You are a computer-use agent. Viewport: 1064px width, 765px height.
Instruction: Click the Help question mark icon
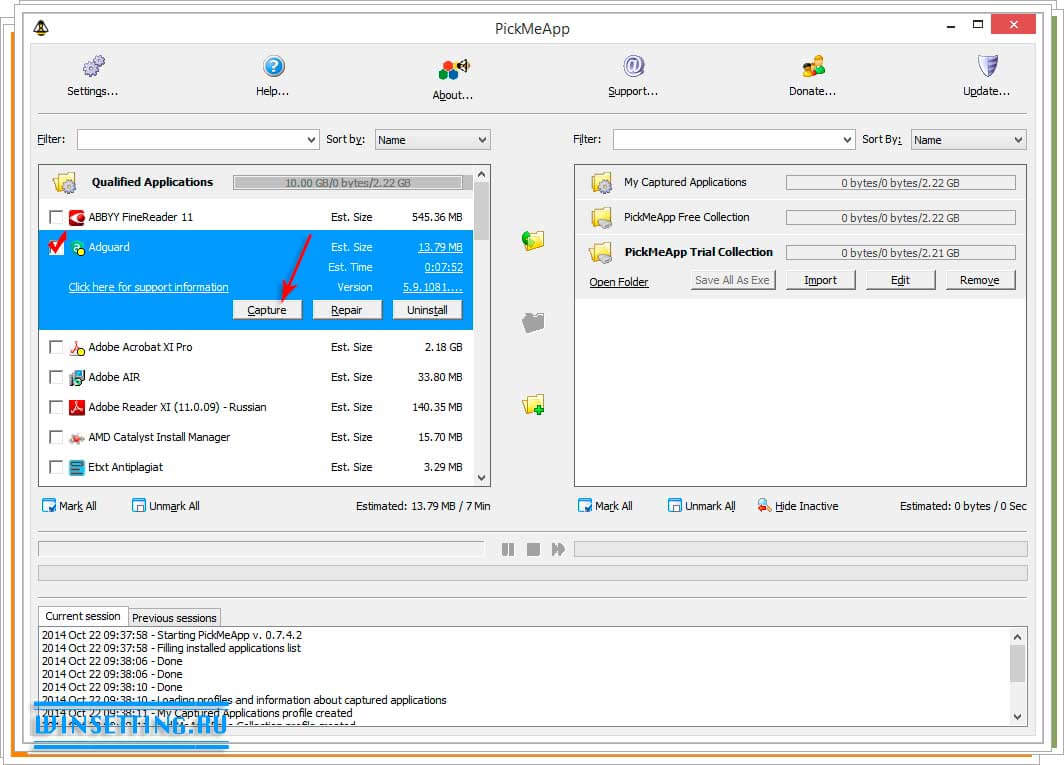(273, 67)
